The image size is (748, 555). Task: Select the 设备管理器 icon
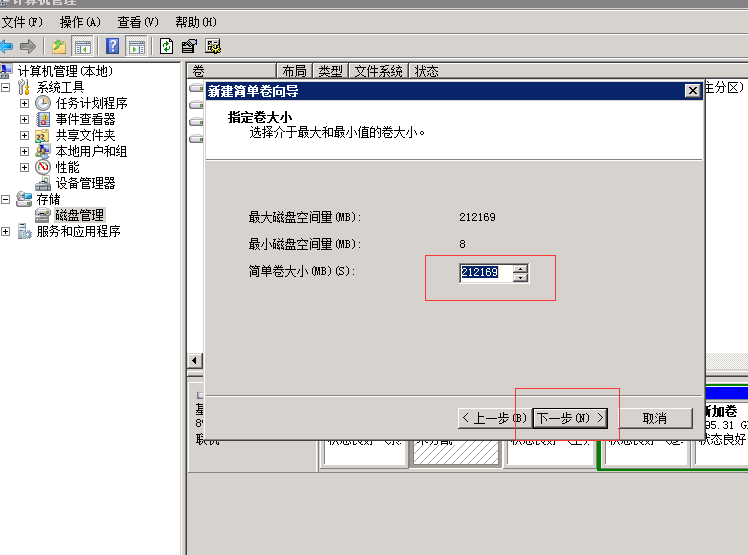43,183
